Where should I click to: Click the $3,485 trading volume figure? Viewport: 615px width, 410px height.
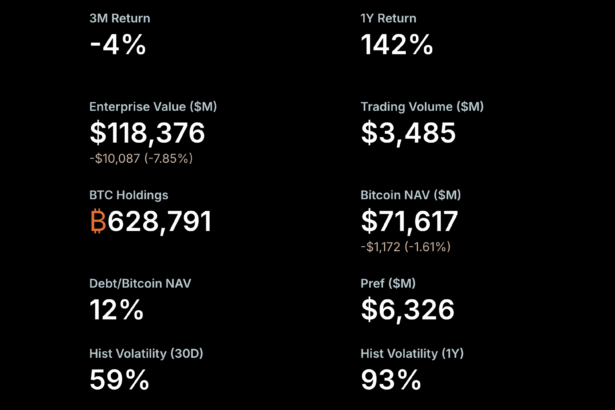407,133
